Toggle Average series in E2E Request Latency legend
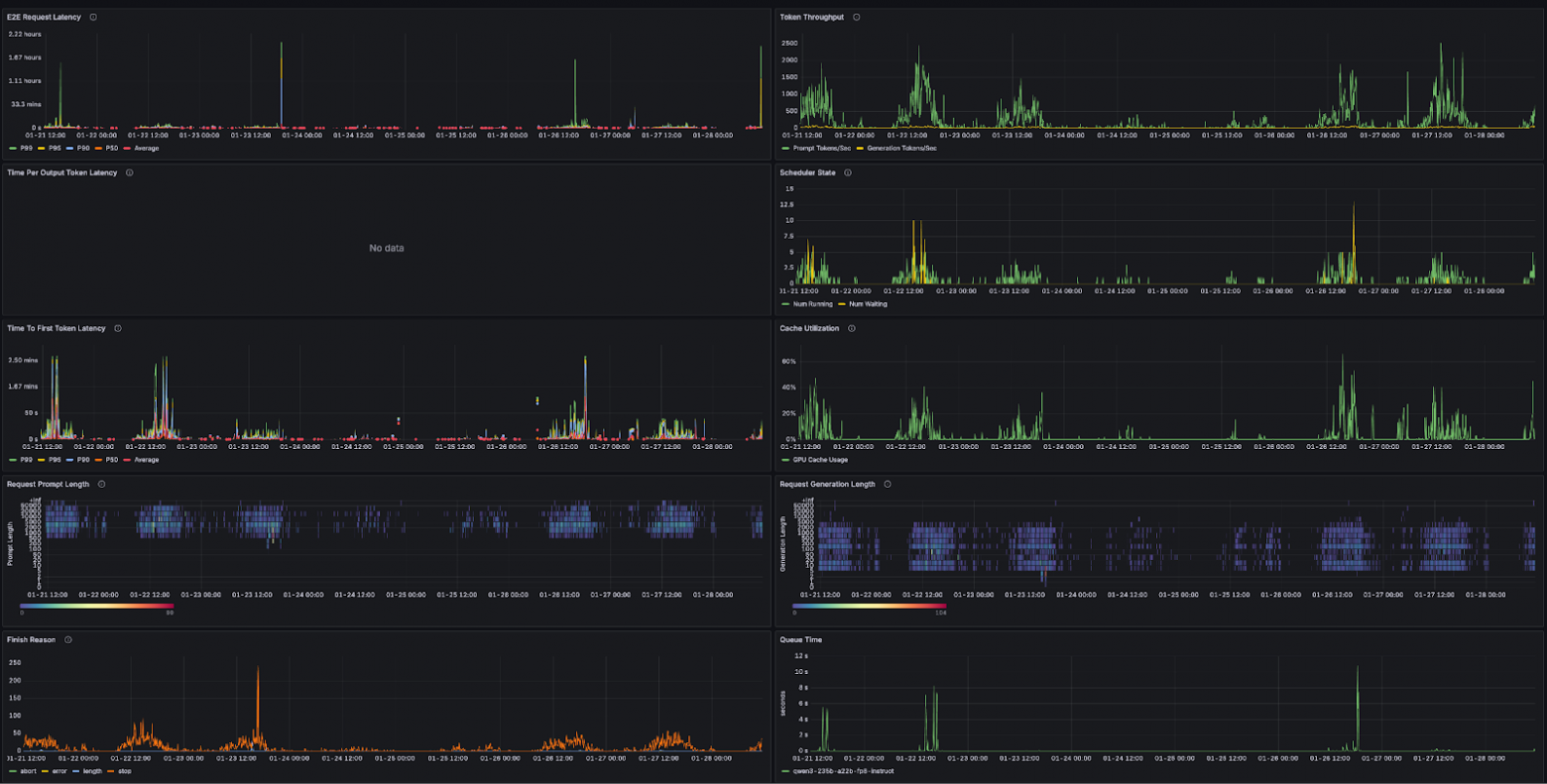The image size is (1547, 784). [x=141, y=149]
